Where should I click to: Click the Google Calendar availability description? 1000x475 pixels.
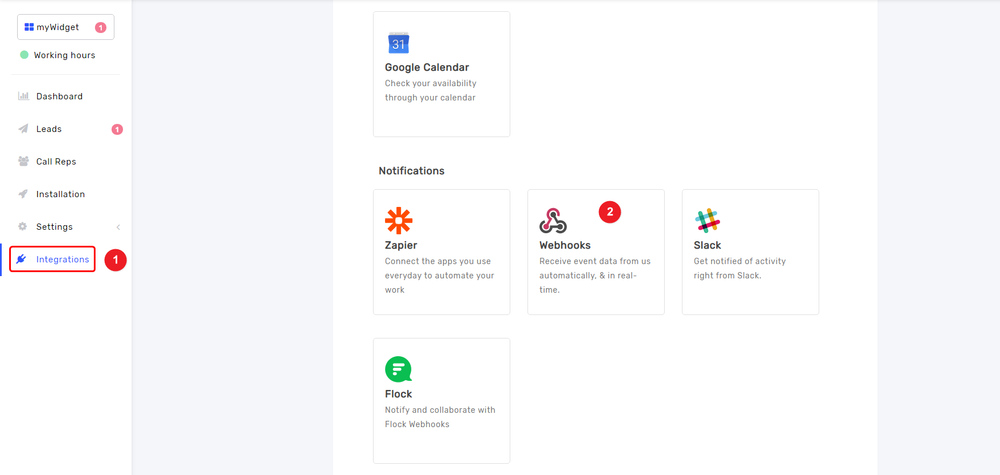click(x=430, y=90)
